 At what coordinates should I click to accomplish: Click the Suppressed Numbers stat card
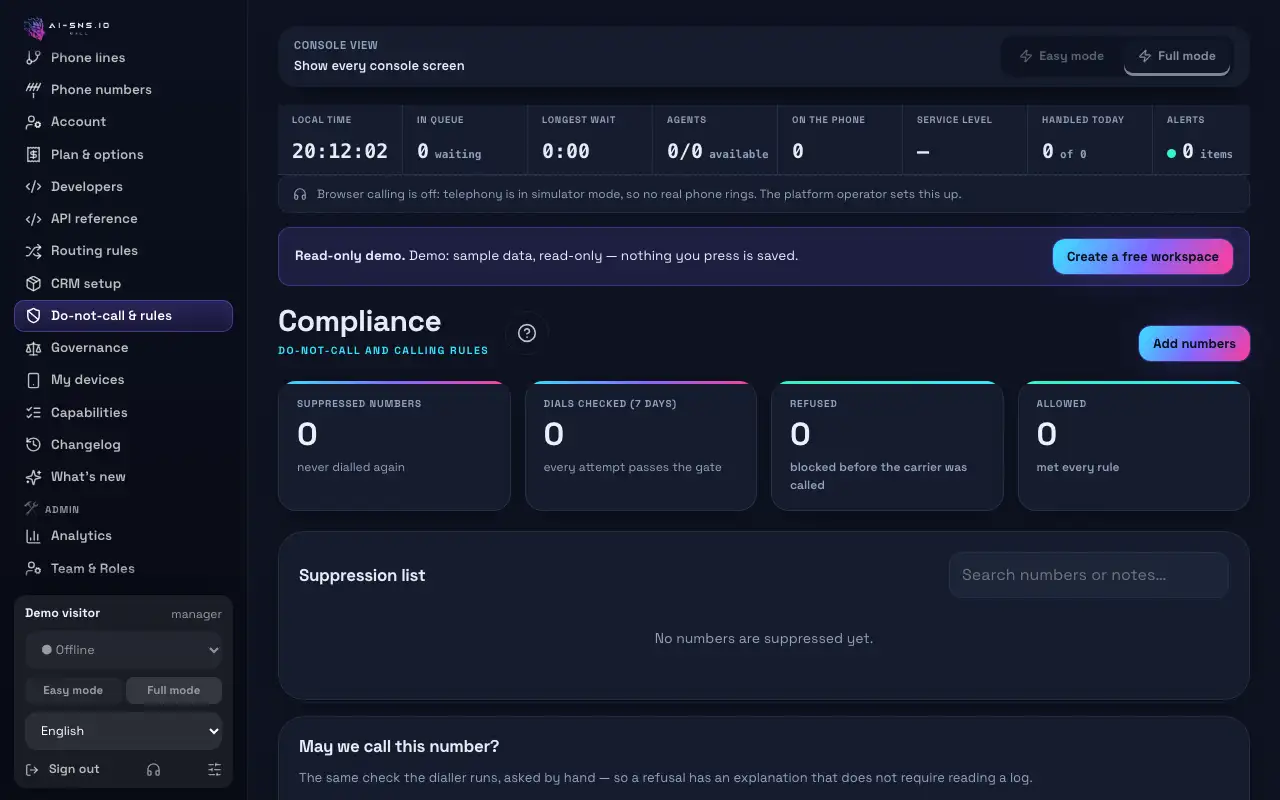[394, 446]
